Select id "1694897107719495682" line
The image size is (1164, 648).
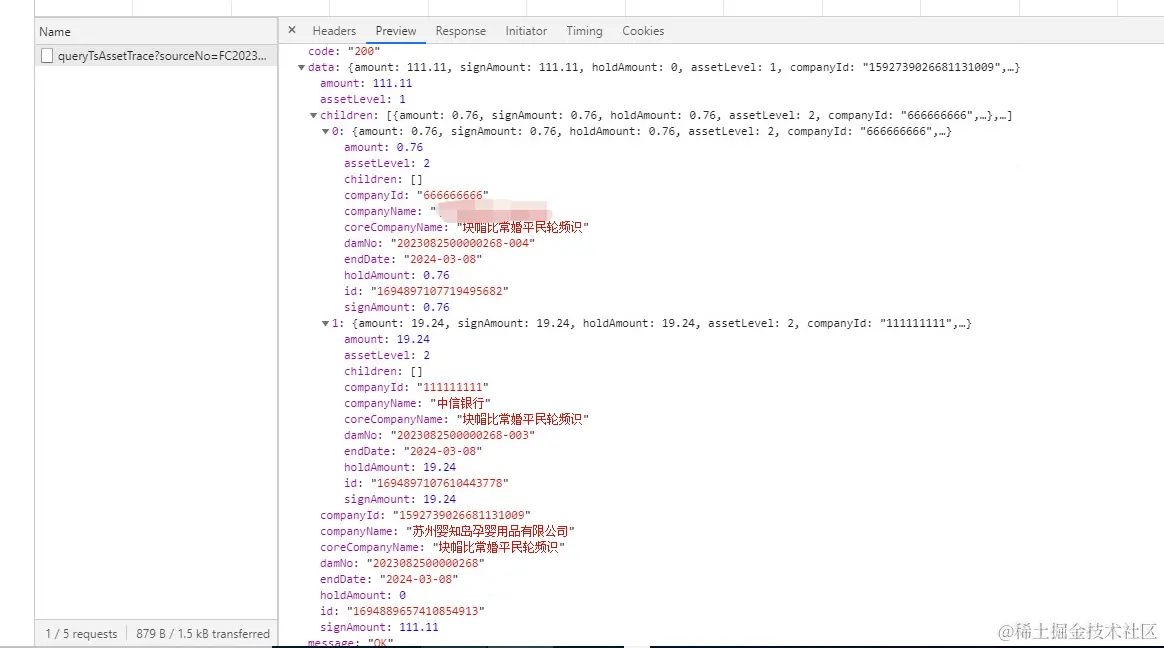(x=426, y=292)
